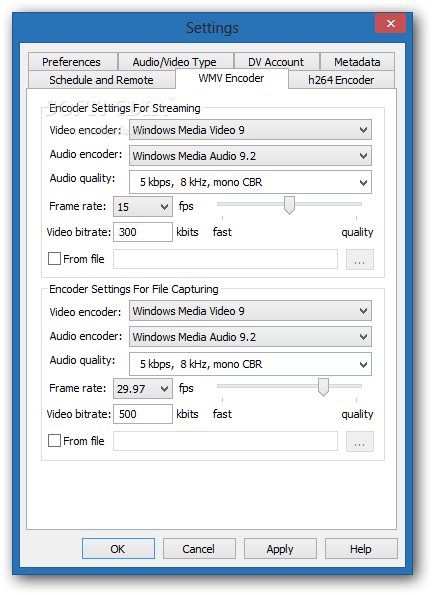
Task: Enable From file checkbox in Streaming section
Action: coord(54,259)
